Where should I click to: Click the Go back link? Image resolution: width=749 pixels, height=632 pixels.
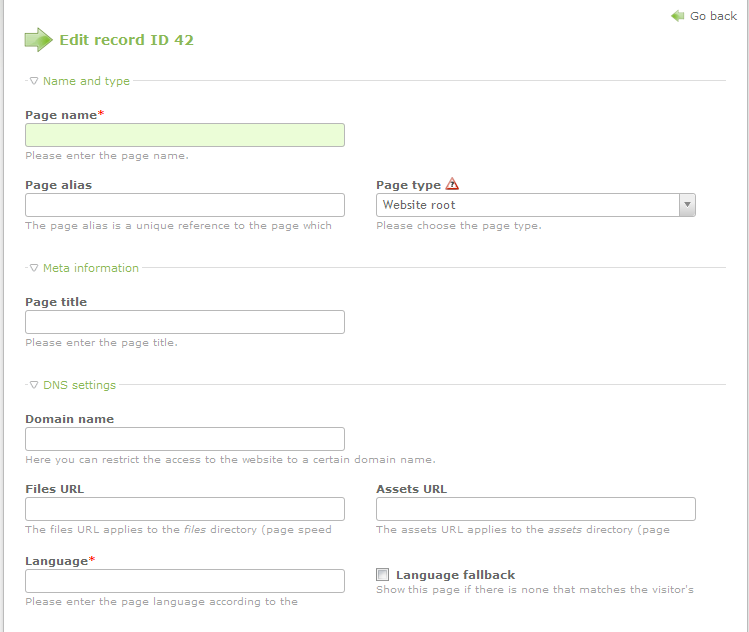[x=713, y=16]
